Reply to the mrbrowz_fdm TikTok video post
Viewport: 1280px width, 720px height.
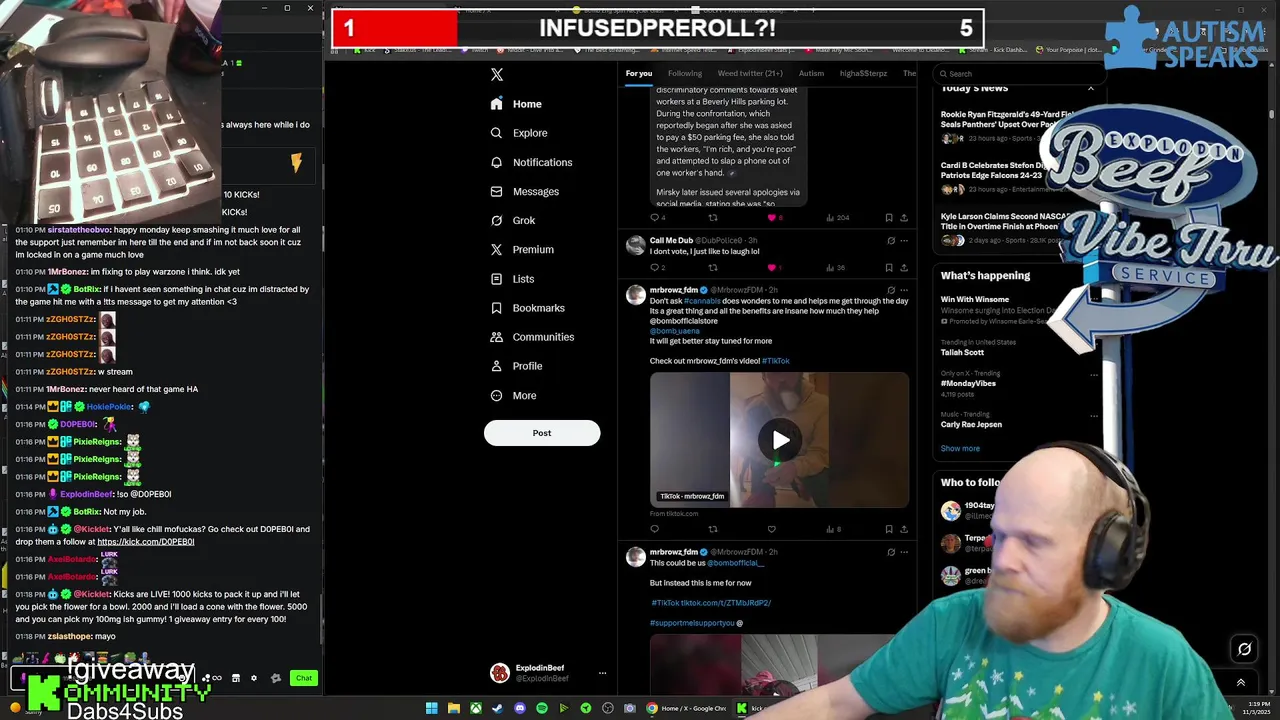pyautogui.click(x=655, y=529)
